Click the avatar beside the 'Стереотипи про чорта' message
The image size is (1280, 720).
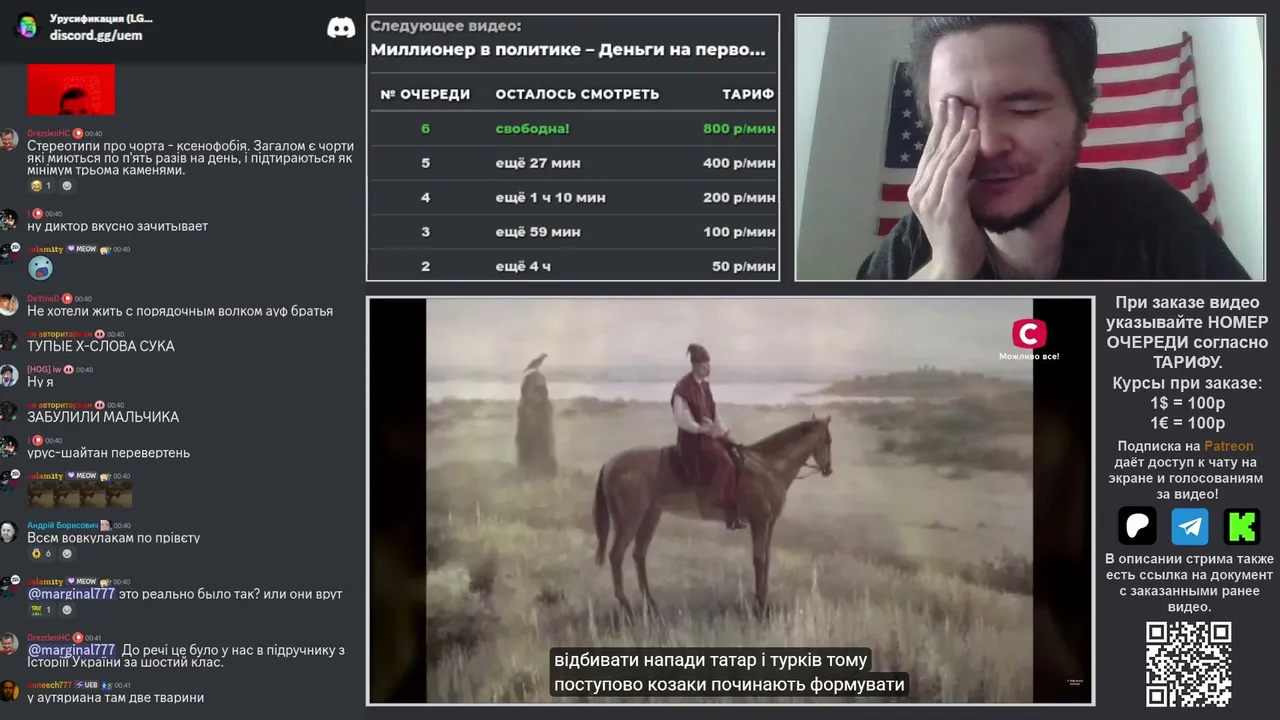coord(9,139)
